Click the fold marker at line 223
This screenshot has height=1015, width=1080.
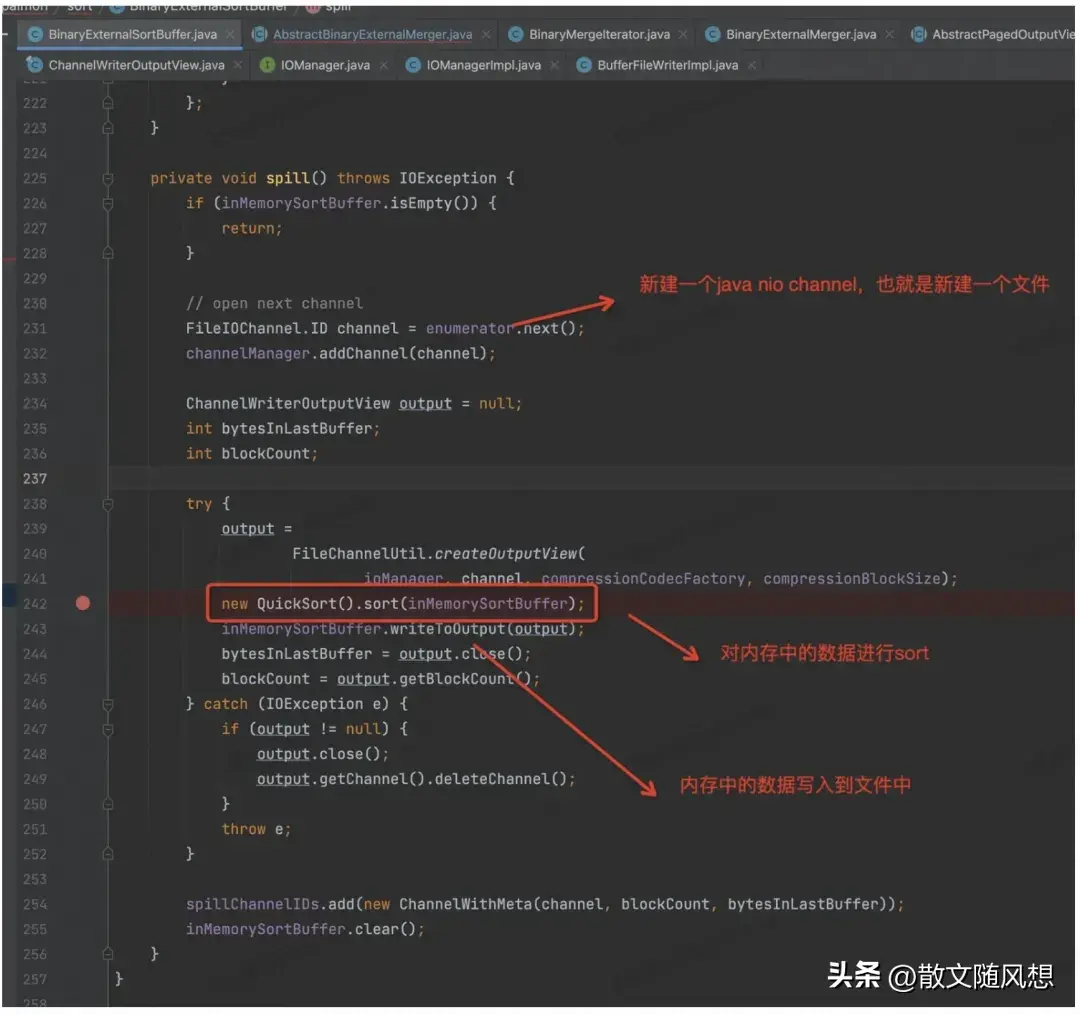(108, 128)
